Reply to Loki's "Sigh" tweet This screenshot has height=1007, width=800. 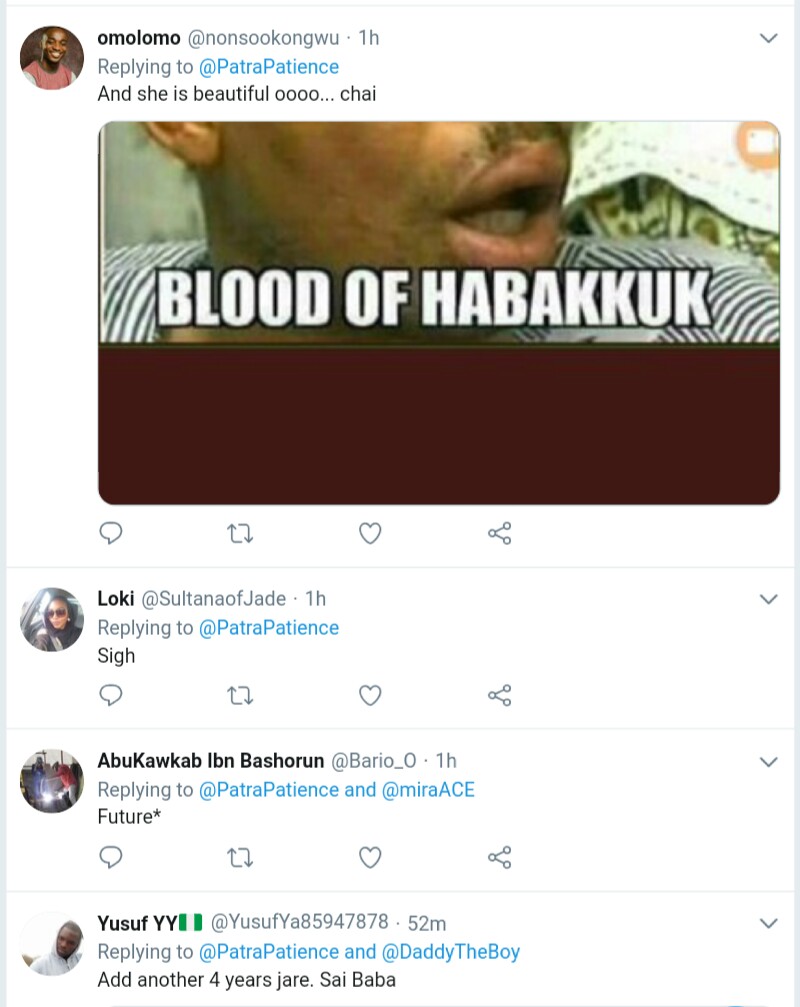pos(112,695)
